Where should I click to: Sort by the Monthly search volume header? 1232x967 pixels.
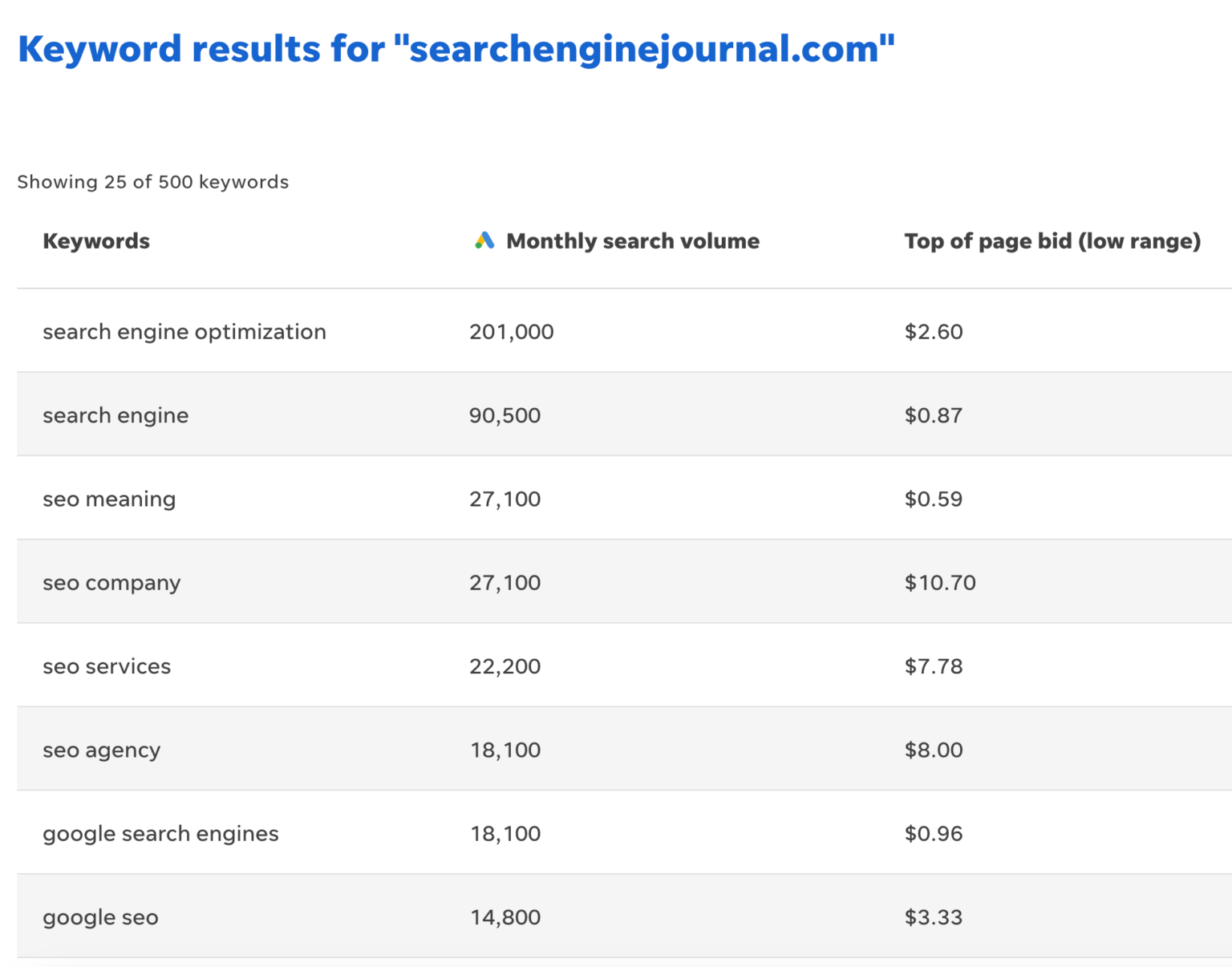click(x=632, y=240)
